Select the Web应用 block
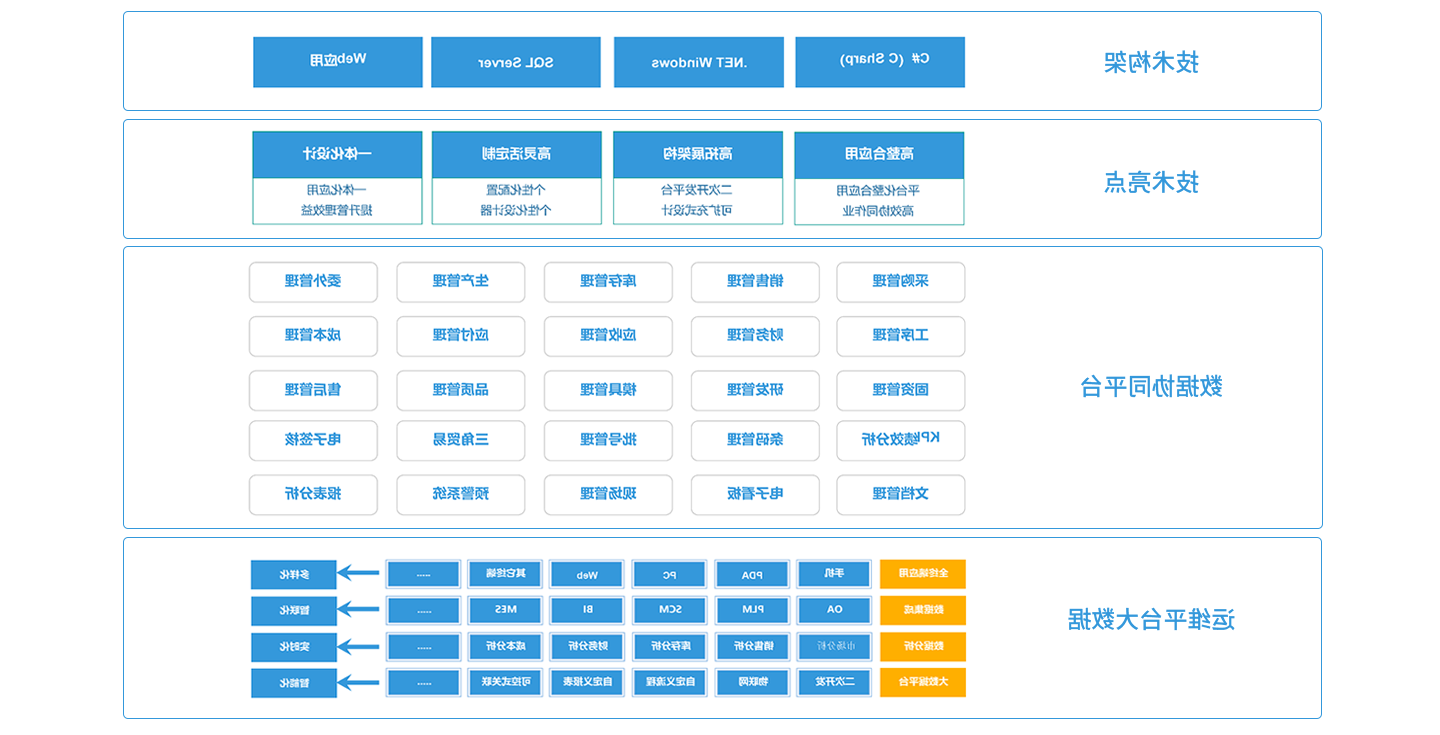Viewport: 1440px width, 735px height. (x=338, y=62)
